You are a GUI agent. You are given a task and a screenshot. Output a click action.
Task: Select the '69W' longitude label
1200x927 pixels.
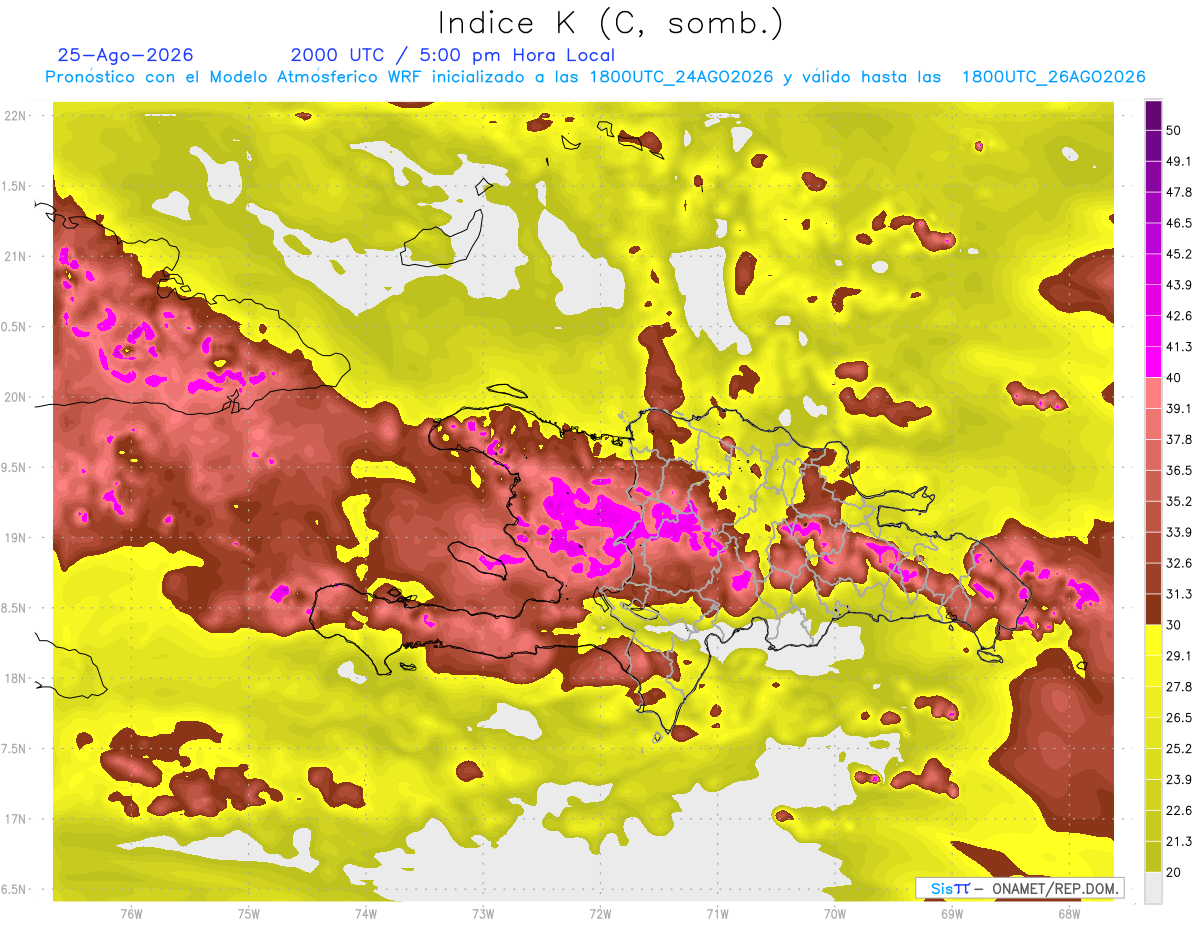[x=952, y=913]
